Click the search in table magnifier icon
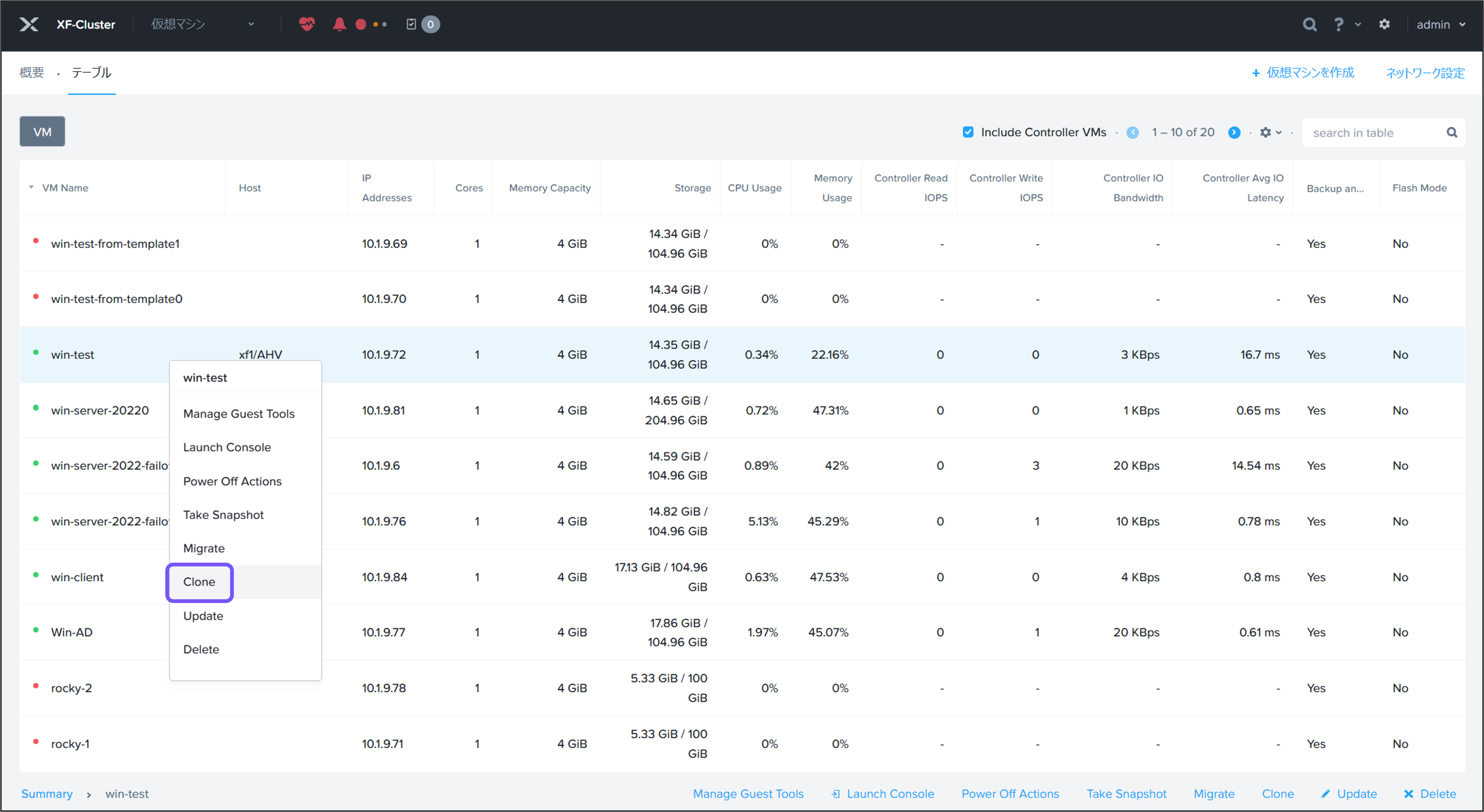Viewport: 1484px width, 812px height. point(1452,132)
